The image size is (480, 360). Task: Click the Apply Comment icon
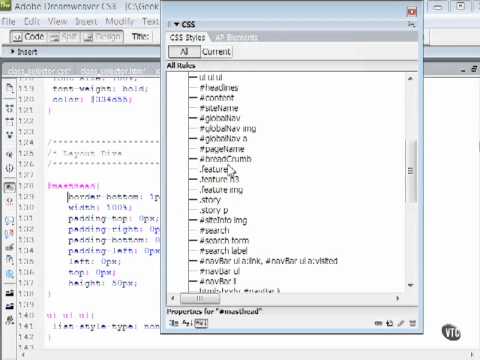(x=10, y=220)
